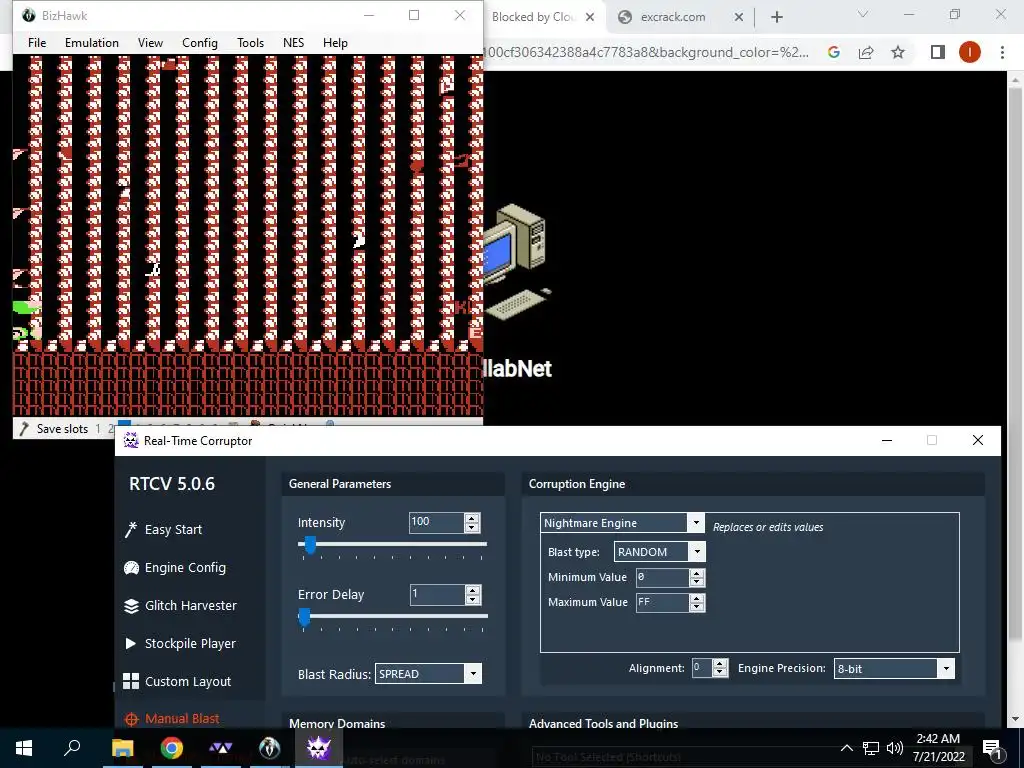Toggle Chrome side panel icon

[938, 52]
